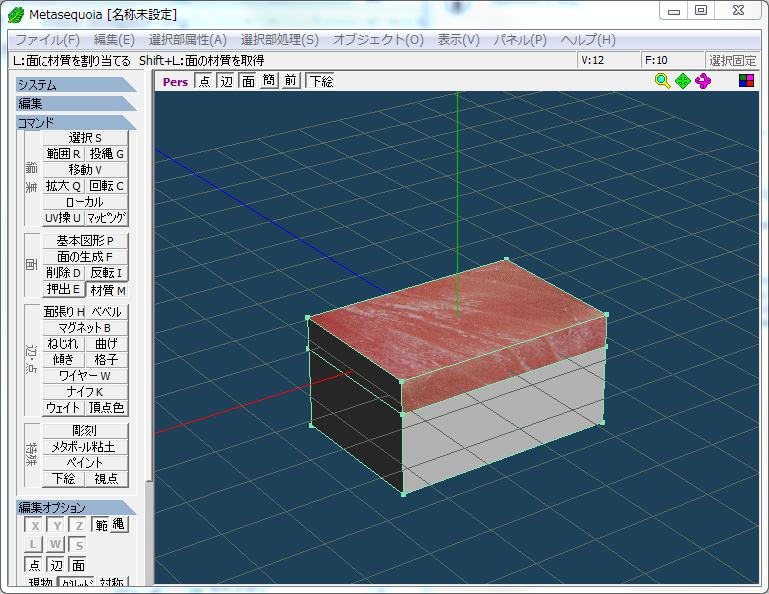Select the マグネット B magnet command

point(85,328)
